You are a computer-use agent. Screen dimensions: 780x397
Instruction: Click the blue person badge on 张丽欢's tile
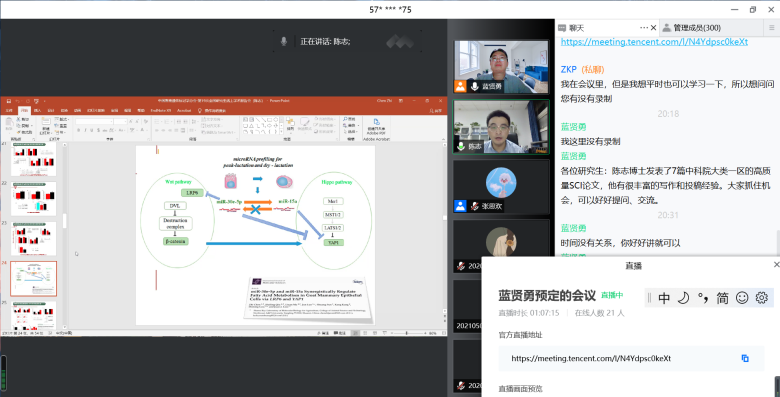(x=460, y=206)
